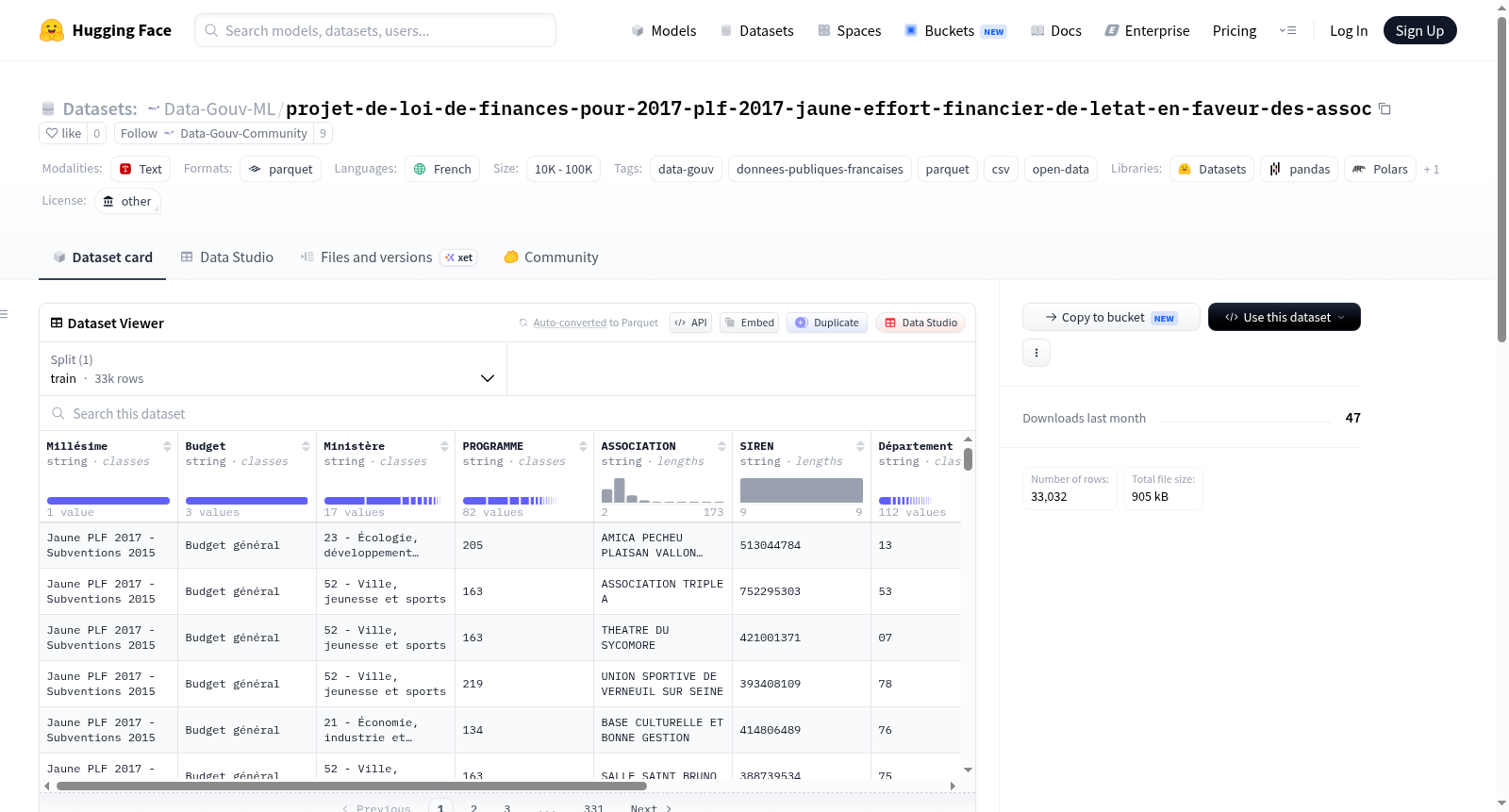Click the search magnifier icon in top bar

click(x=211, y=30)
